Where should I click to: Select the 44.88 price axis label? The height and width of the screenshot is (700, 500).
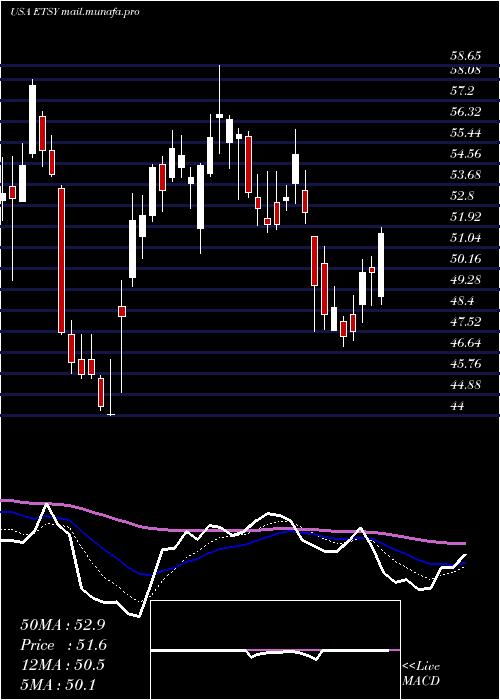[466, 385]
